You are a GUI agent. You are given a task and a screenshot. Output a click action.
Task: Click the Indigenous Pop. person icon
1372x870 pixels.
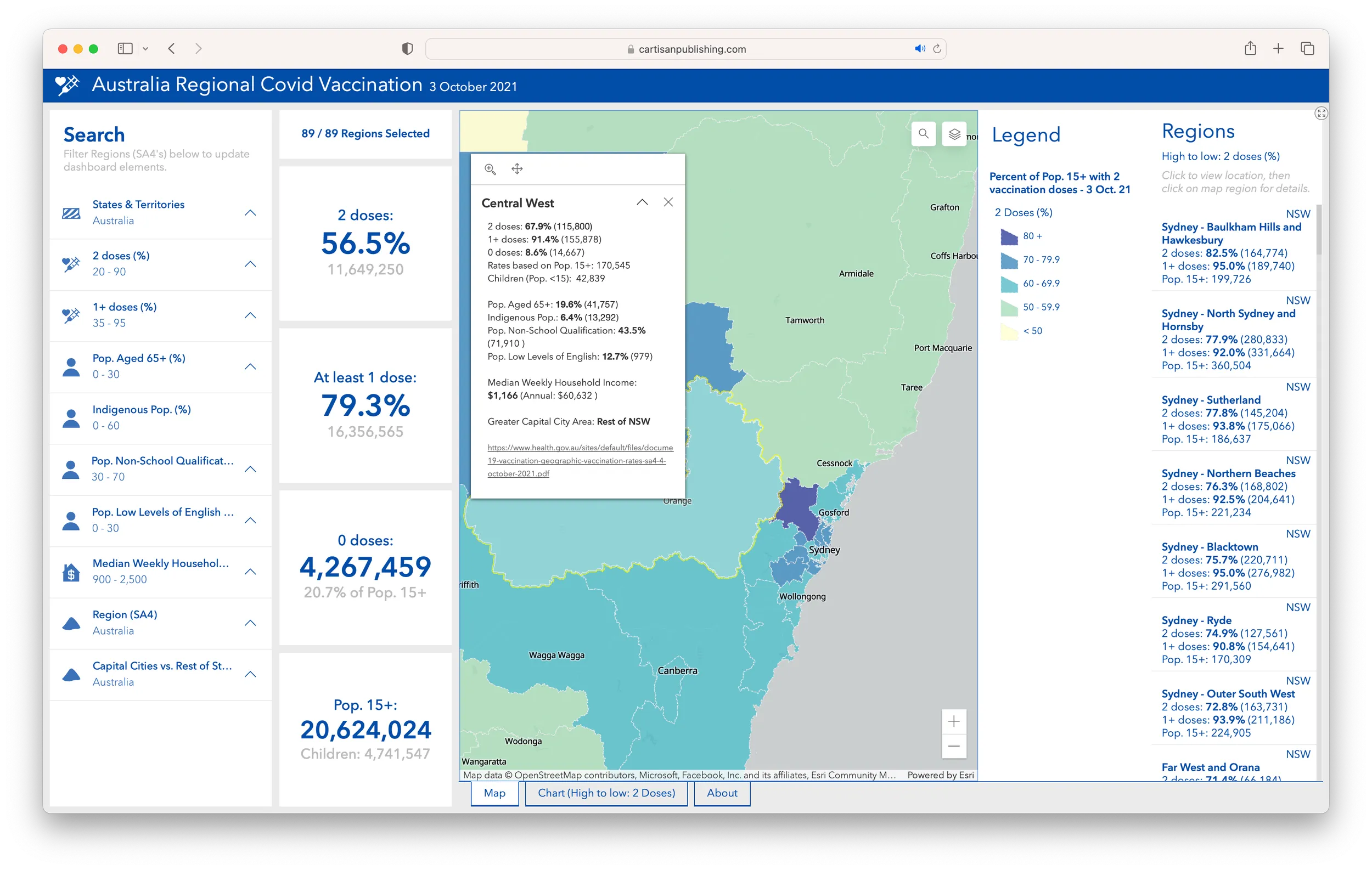71,418
